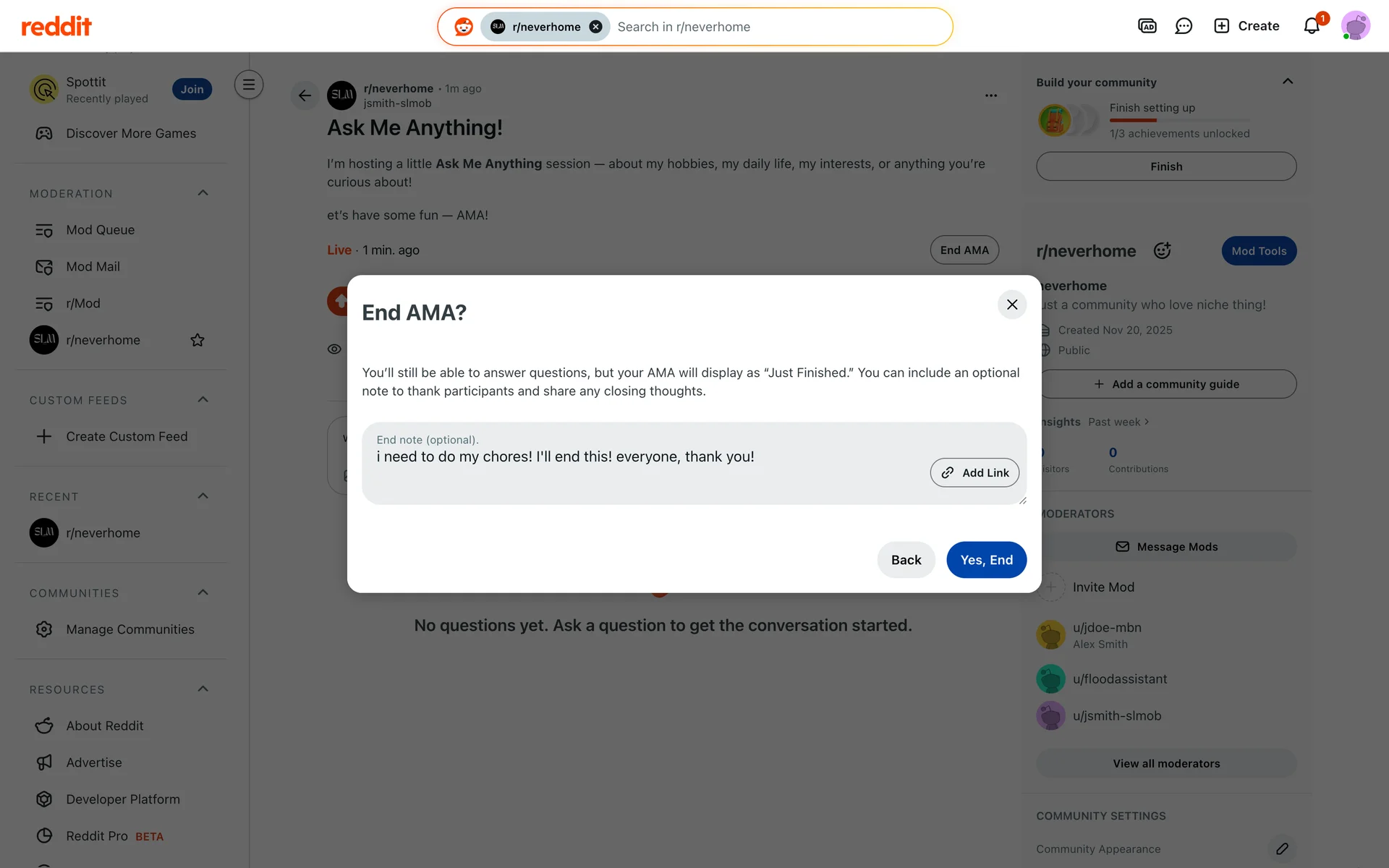Viewport: 1389px width, 868px height.
Task: Remove r/neverhome search scope filter
Action: [595, 27]
